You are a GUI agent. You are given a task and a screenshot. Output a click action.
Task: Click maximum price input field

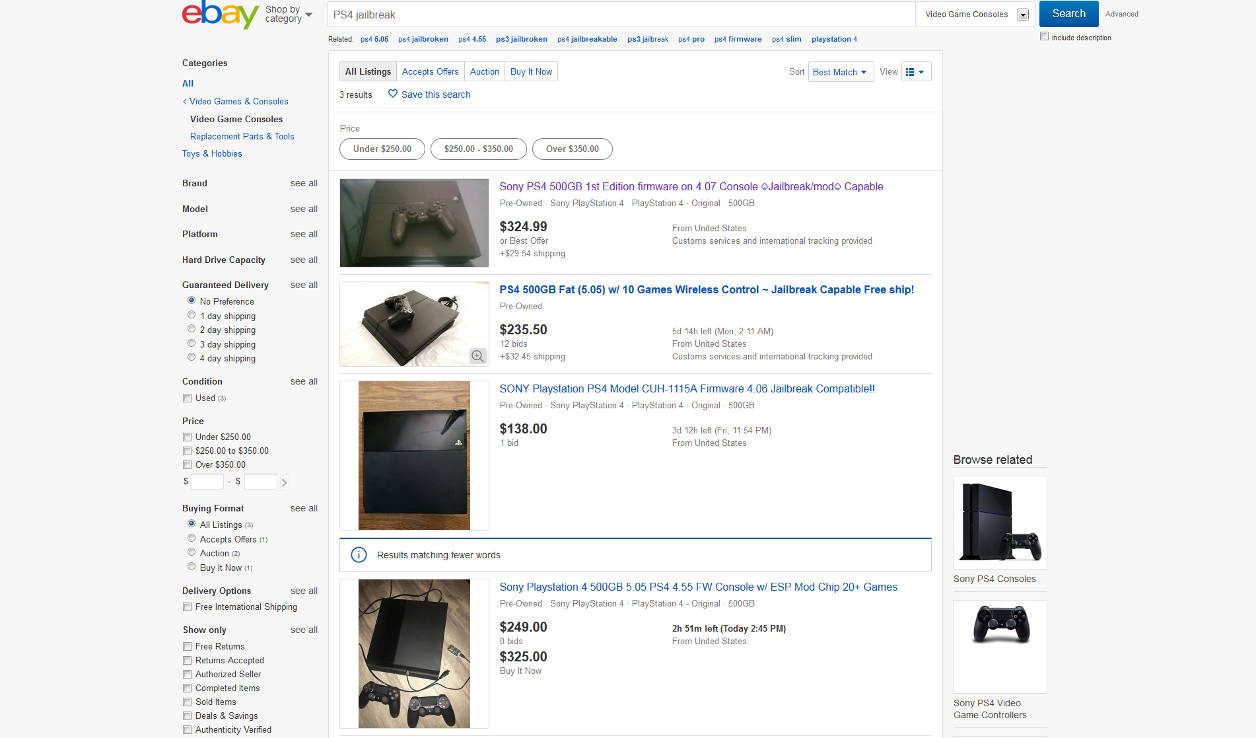point(261,482)
